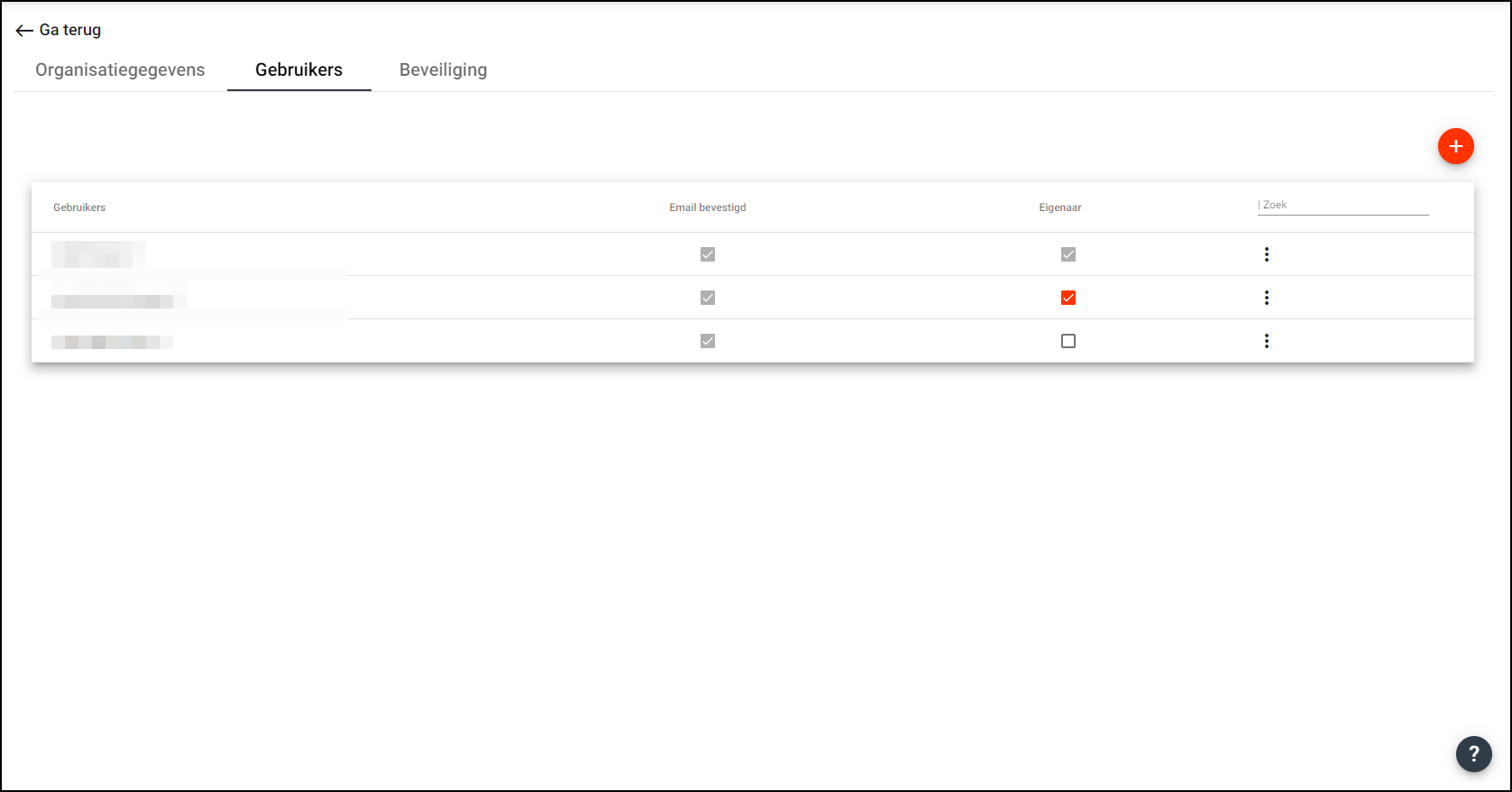Click the Gebruikers column header
Image resolution: width=1512 pixels, height=792 pixels.
pos(79,207)
